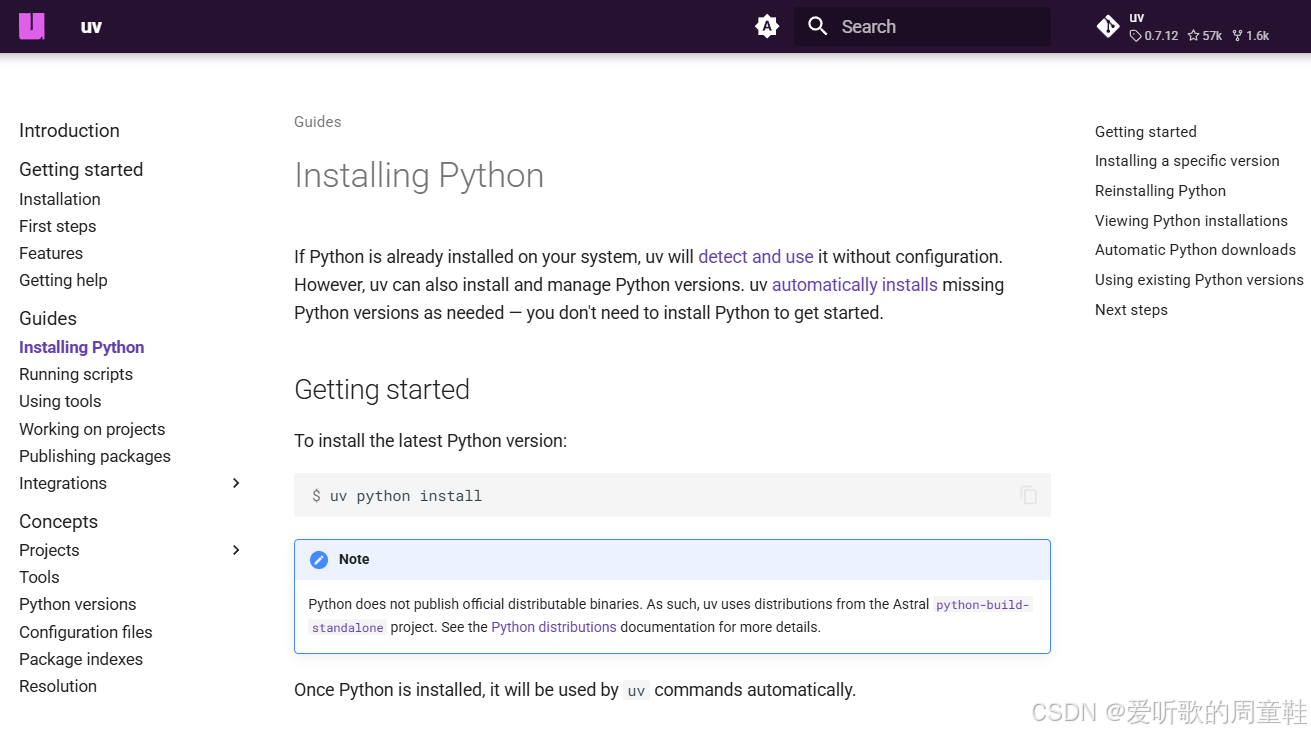Click the large 'Getting started' heading in the article
This screenshot has width=1311, height=734.
[x=382, y=389]
